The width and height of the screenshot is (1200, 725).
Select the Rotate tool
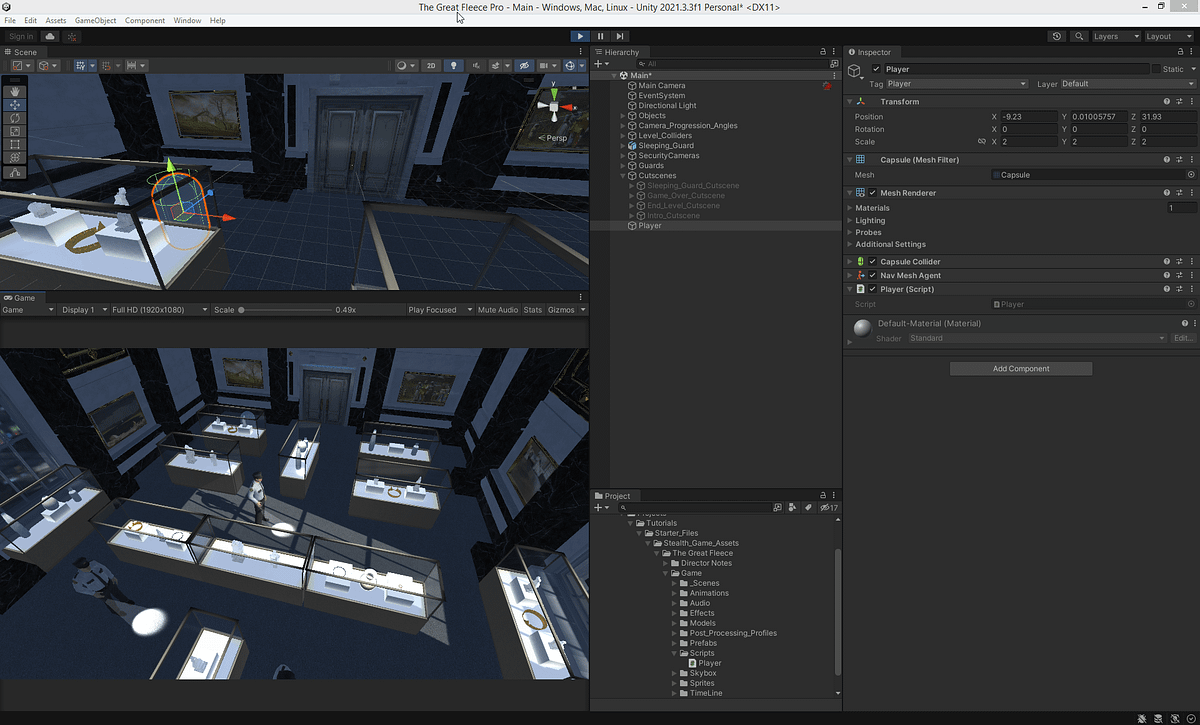[14, 118]
